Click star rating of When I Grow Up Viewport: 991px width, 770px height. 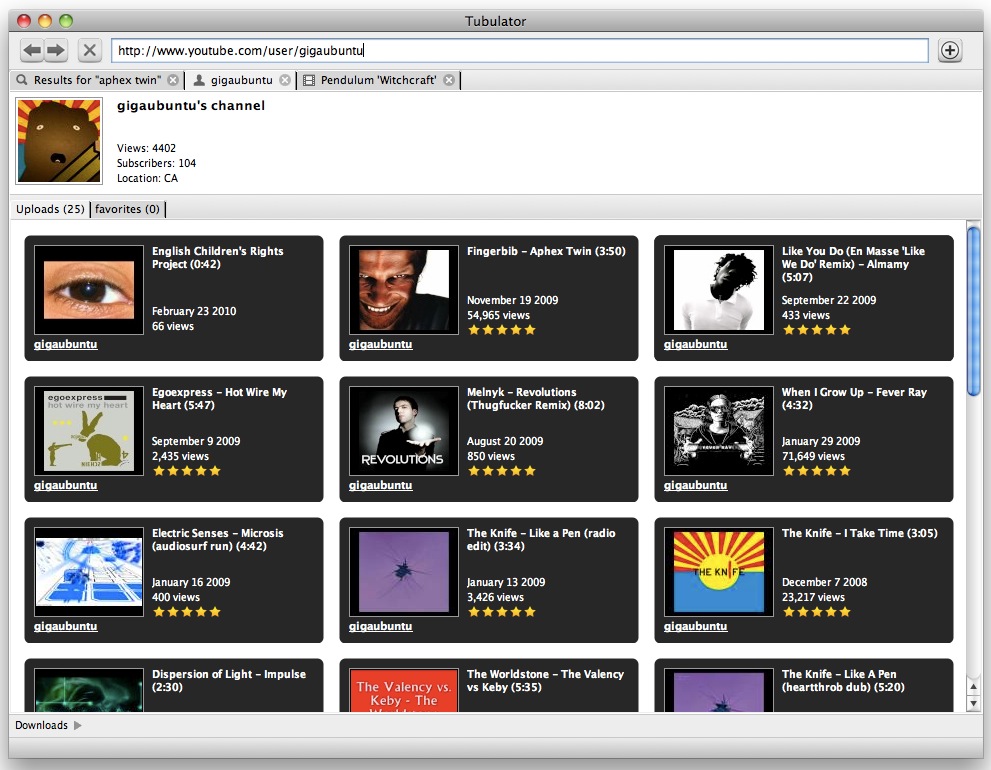[817, 470]
